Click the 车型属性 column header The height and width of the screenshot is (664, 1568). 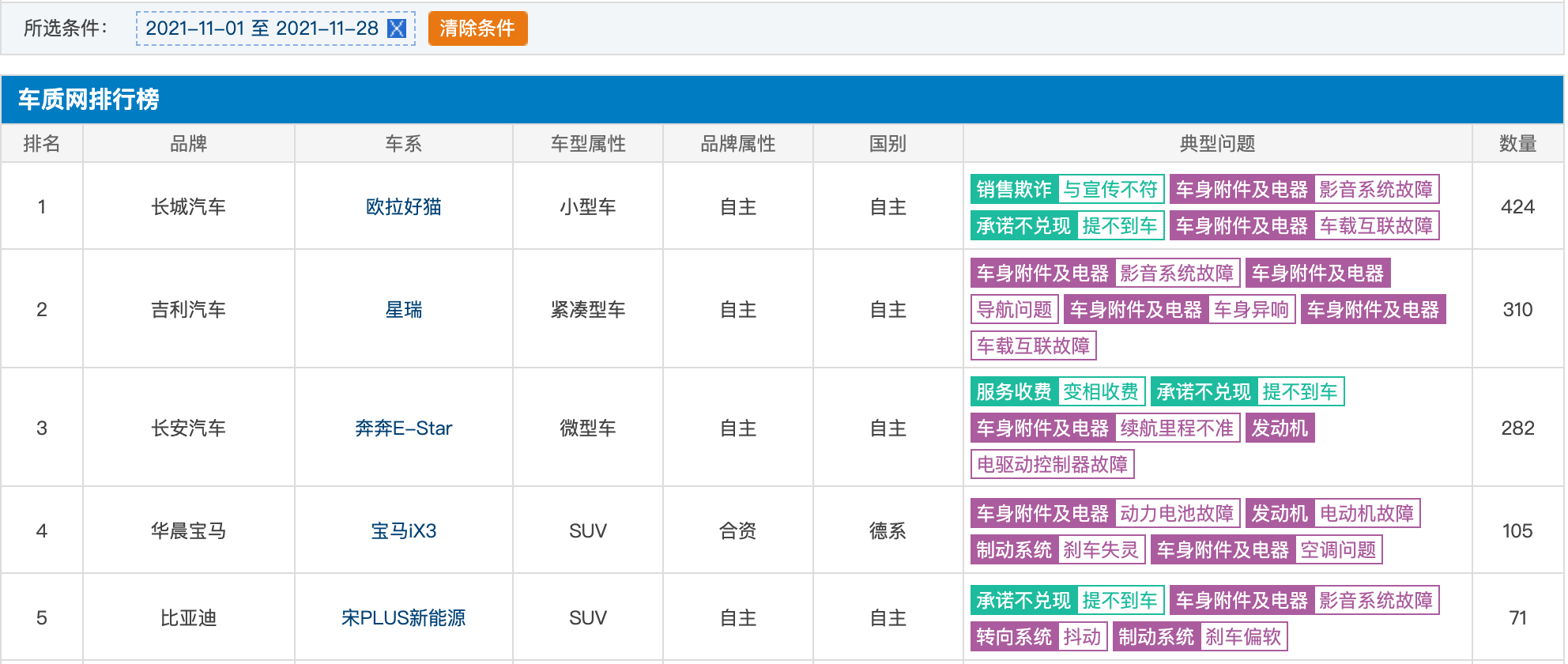tap(588, 144)
